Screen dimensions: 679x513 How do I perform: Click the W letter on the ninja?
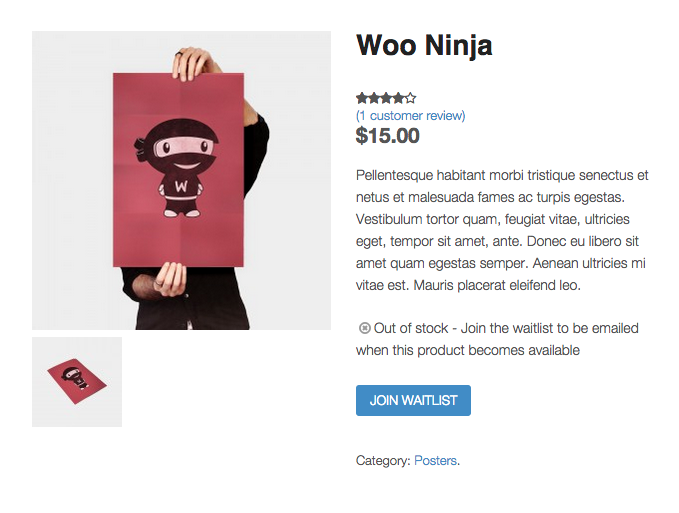[x=180, y=187]
